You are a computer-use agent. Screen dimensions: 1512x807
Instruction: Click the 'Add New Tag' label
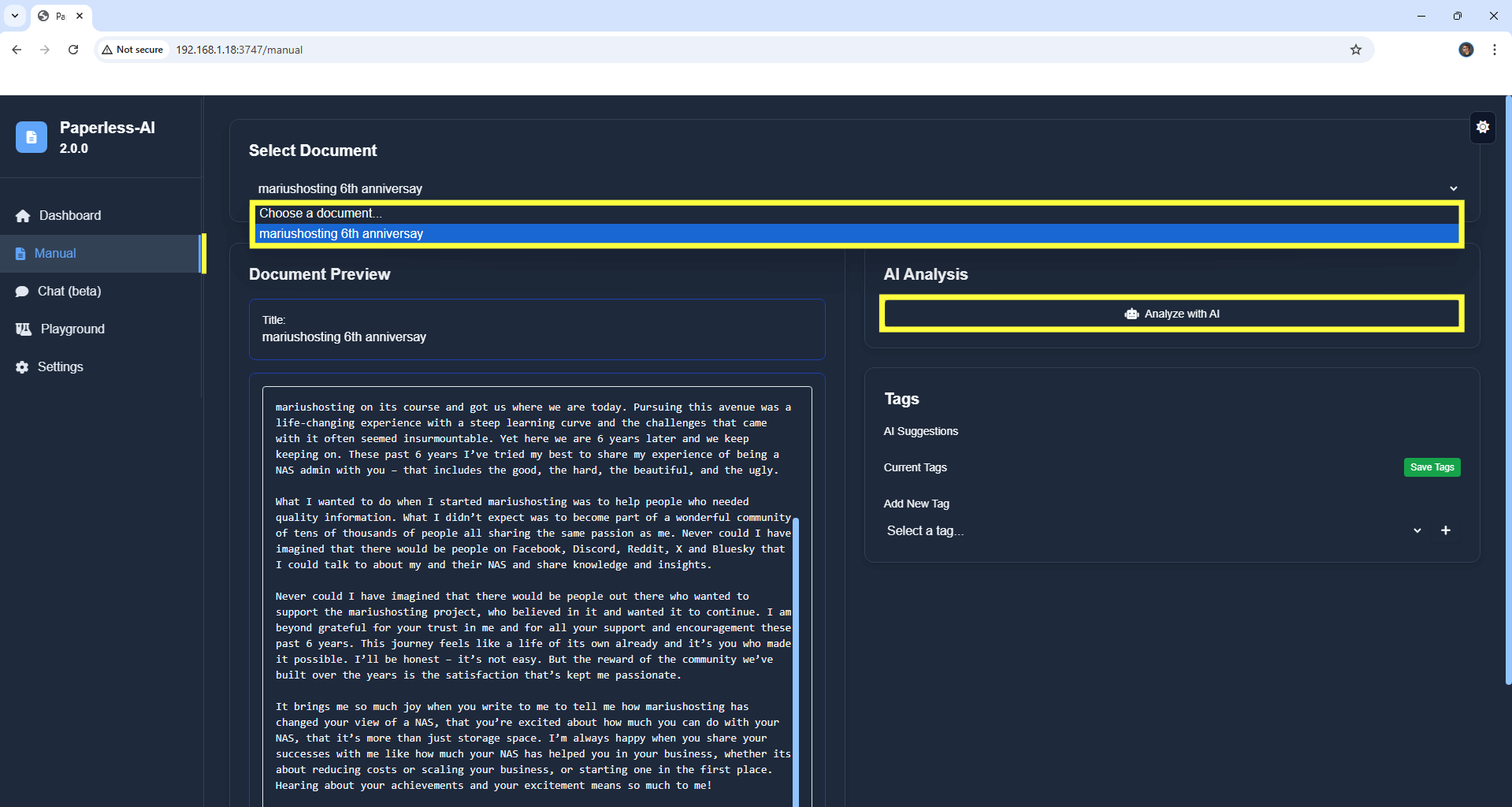point(916,504)
